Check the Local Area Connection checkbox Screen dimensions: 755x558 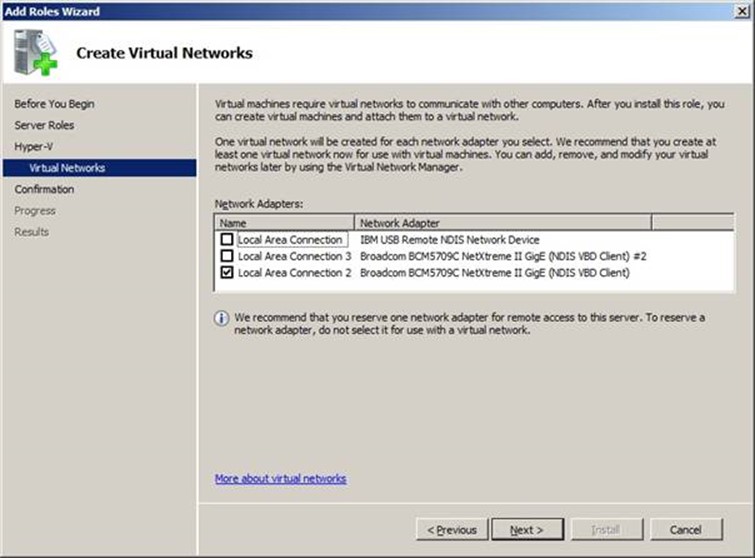(227, 239)
